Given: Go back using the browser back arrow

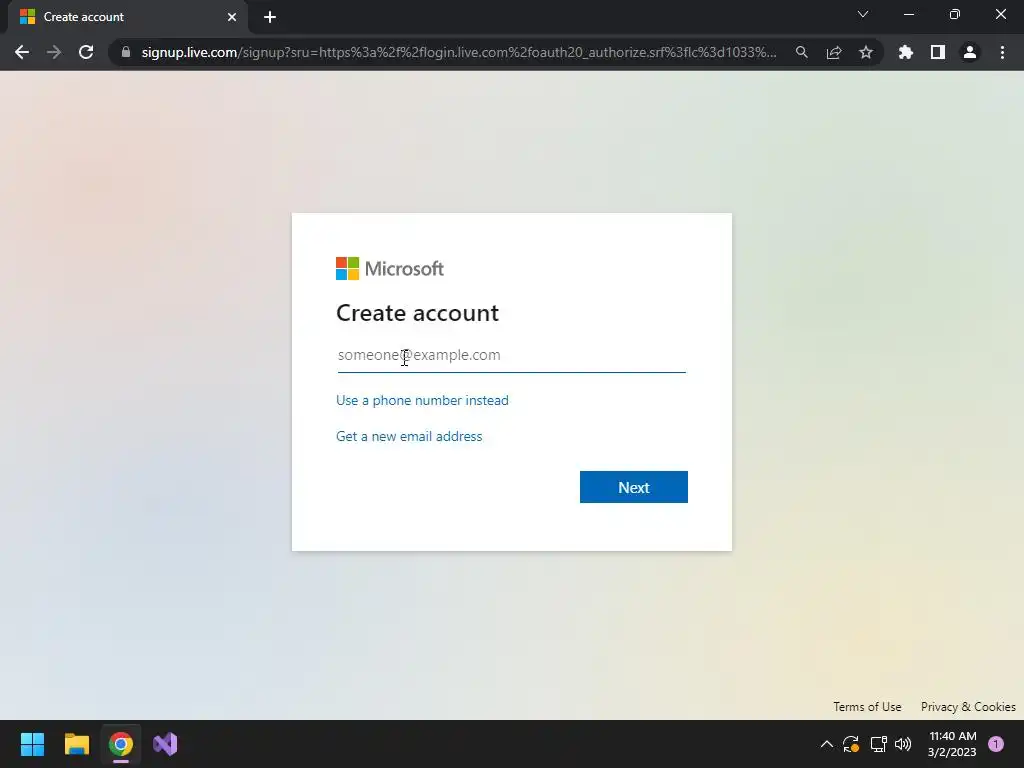Looking at the screenshot, I should click(22, 52).
